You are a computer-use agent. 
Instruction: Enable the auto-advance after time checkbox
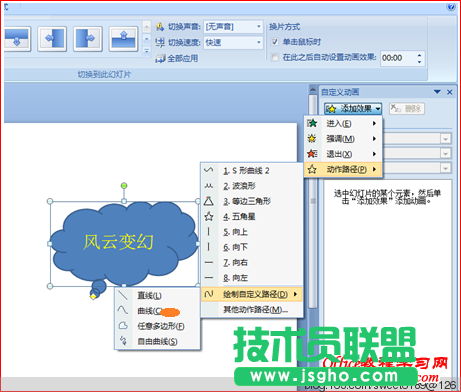click(275, 58)
